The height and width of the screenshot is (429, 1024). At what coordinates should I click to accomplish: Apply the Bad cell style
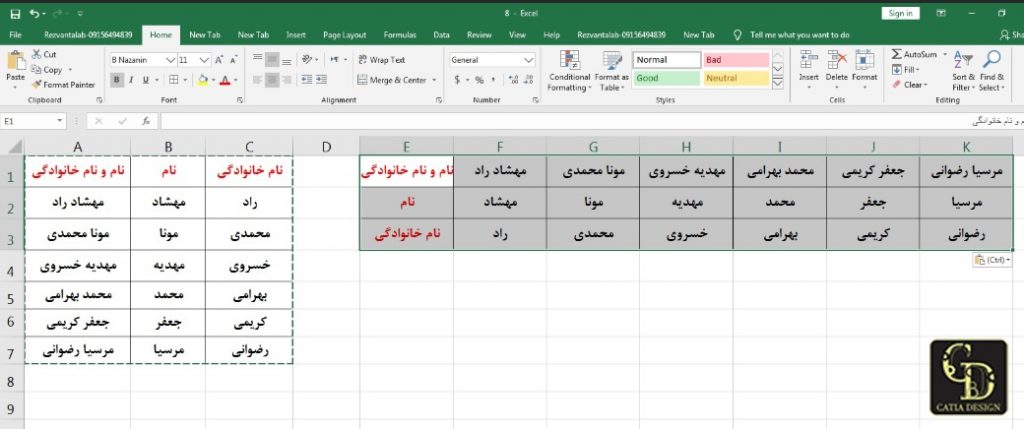pyautogui.click(x=736, y=60)
